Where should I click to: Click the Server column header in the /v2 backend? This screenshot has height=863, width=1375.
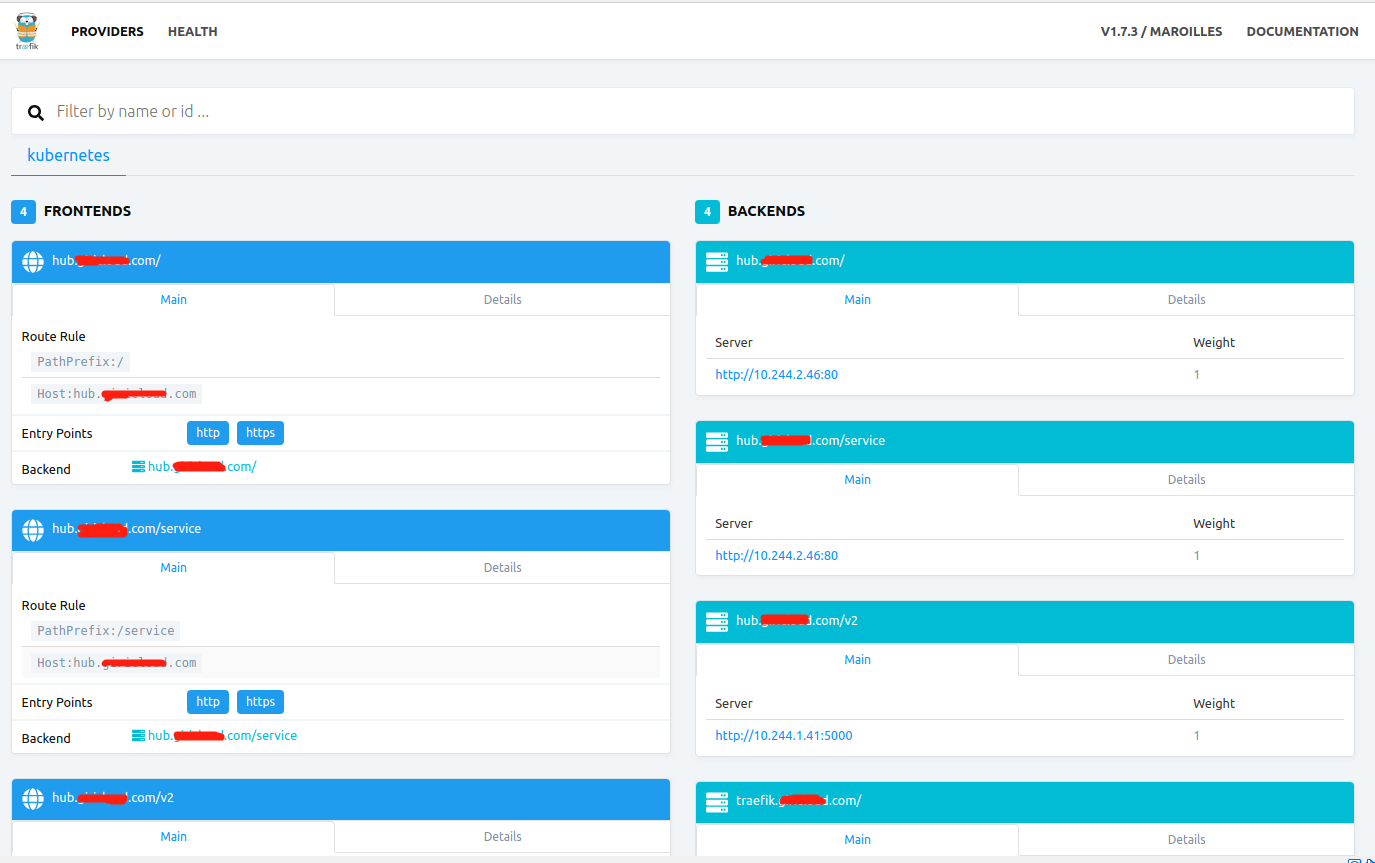tap(733, 703)
